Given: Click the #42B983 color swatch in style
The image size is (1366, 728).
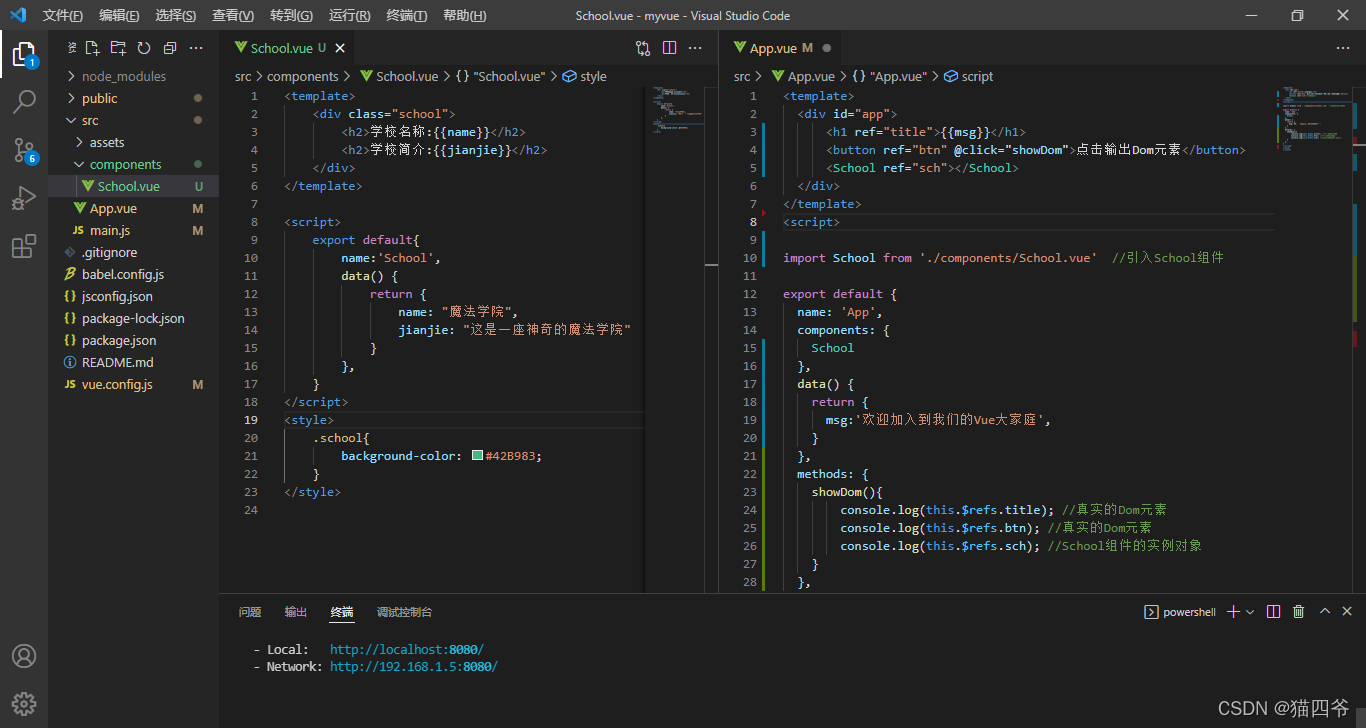Looking at the screenshot, I should [x=477, y=456].
